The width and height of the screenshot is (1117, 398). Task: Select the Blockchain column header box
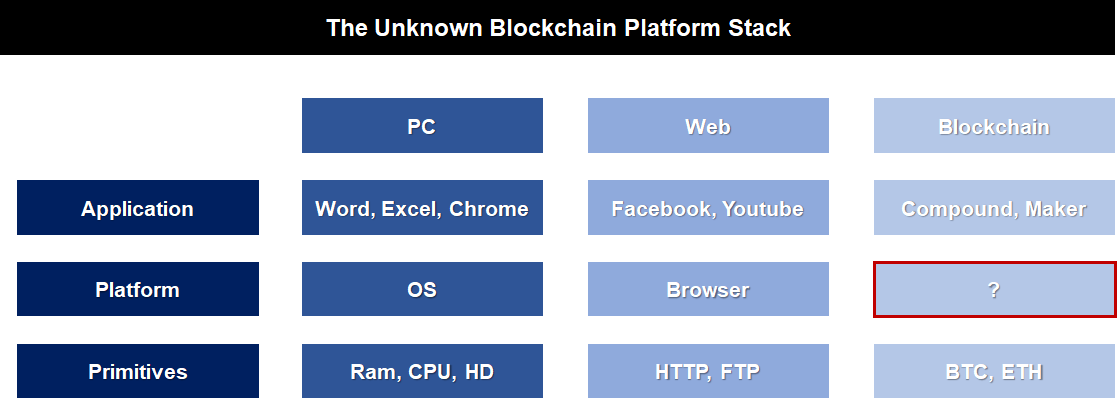994,125
